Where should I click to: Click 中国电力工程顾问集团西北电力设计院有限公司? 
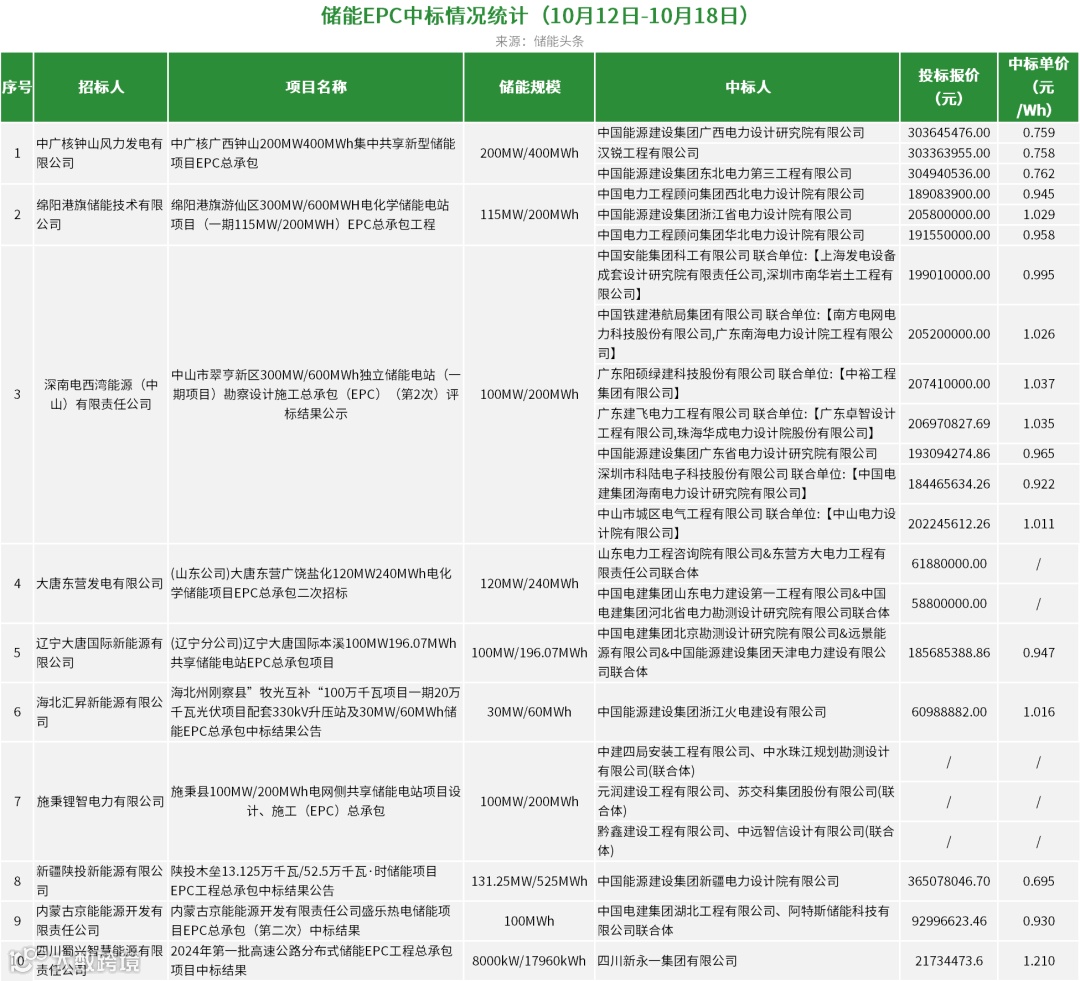coord(731,194)
